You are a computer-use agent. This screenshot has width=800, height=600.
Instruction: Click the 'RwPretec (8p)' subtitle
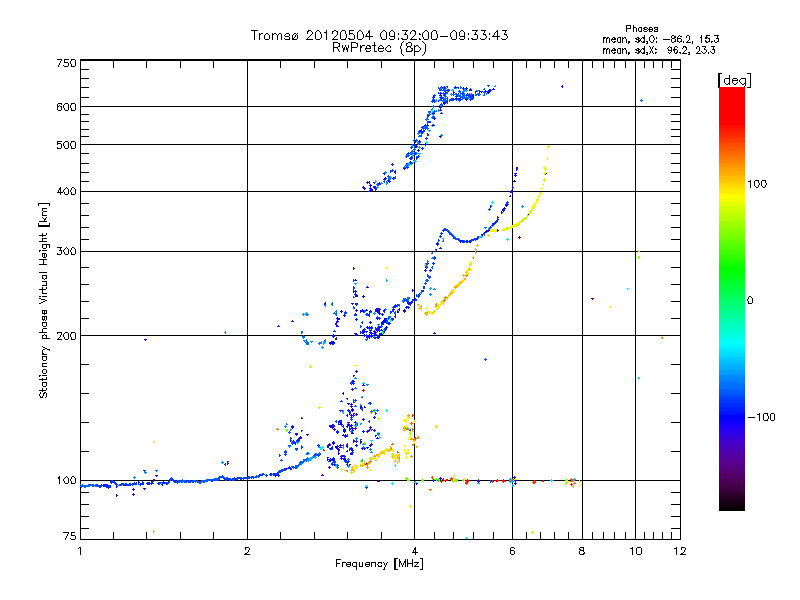(379, 48)
